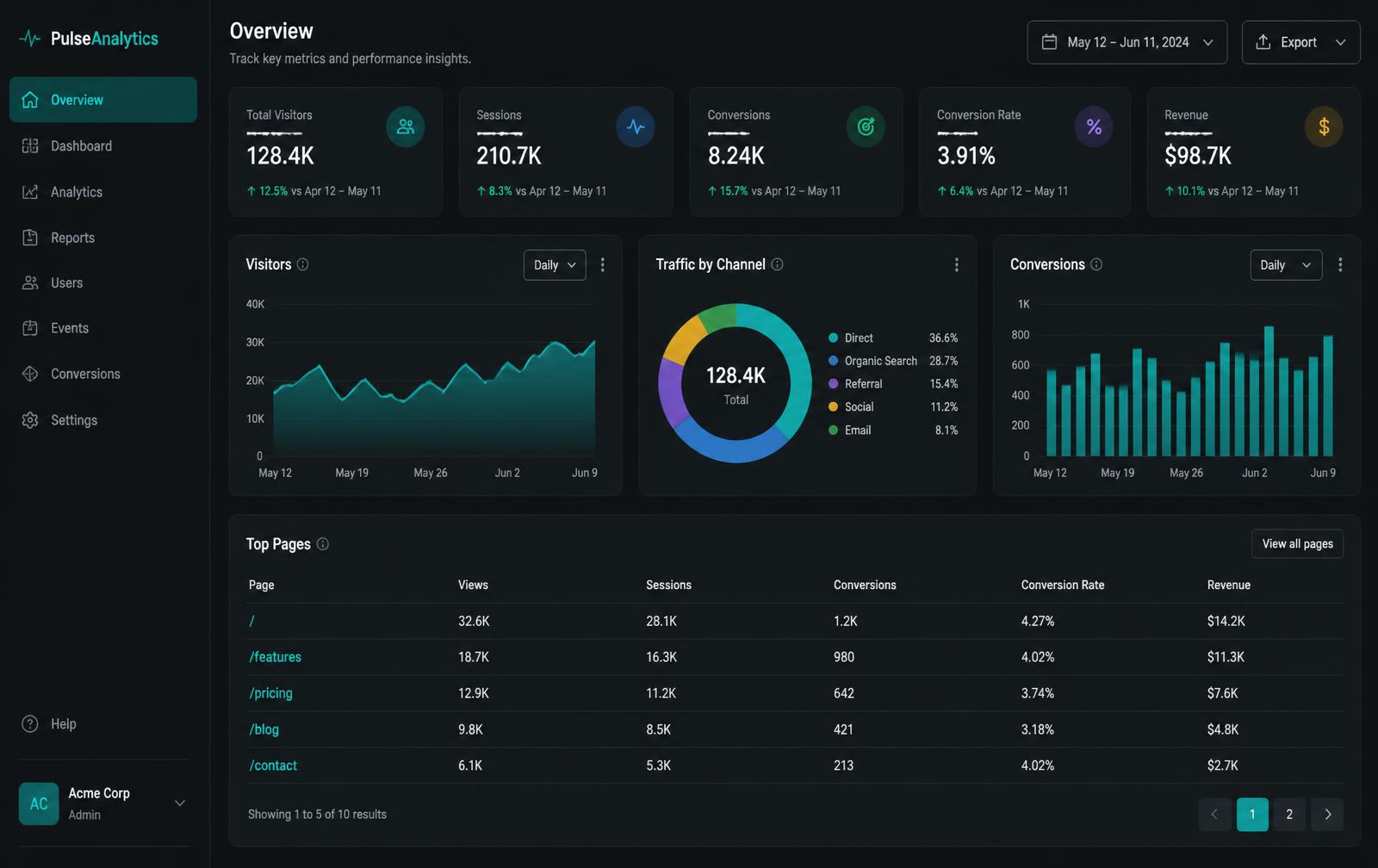Click the Total Visitors people icon

(x=406, y=127)
